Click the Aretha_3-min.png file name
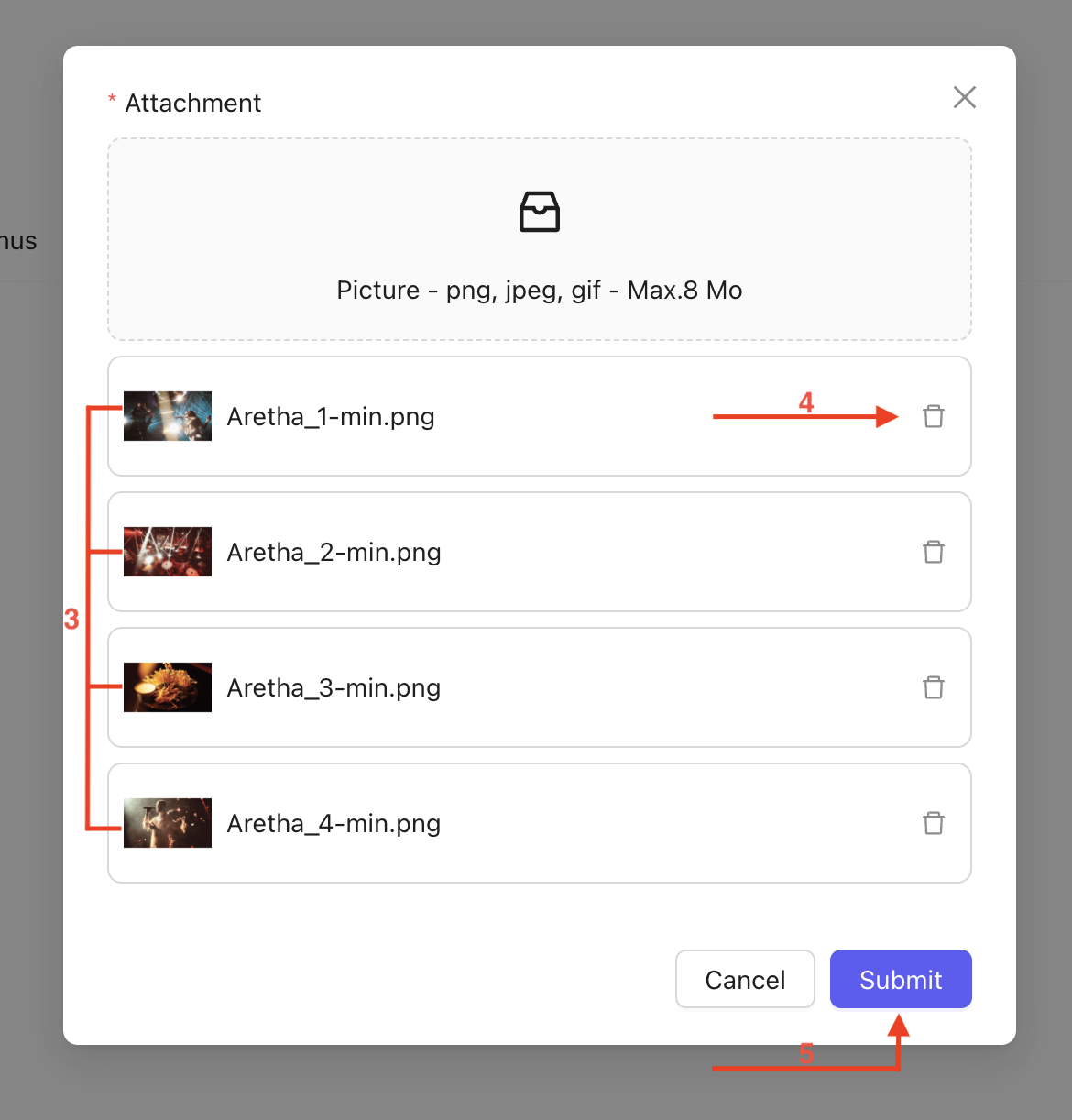The height and width of the screenshot is (1120, 1072). (334, 688)
